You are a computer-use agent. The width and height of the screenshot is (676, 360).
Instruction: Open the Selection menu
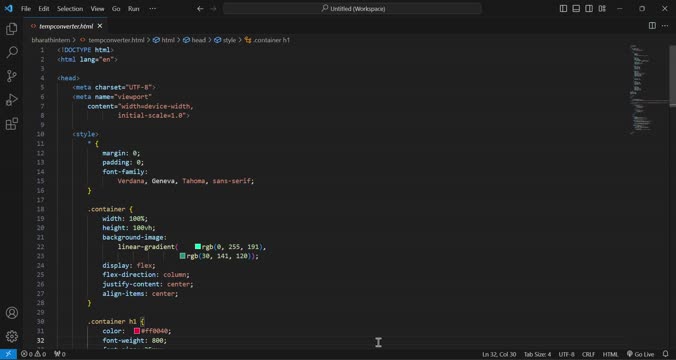tap(70, 9)
